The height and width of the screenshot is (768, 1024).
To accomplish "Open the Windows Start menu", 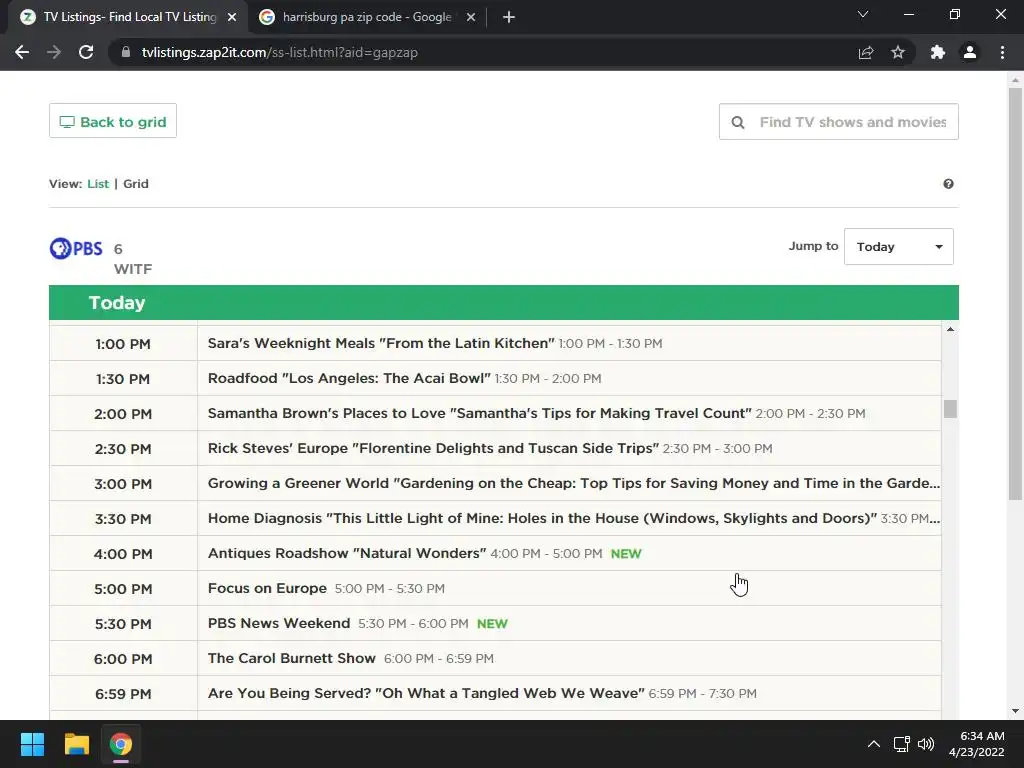I will coord(32,744).
